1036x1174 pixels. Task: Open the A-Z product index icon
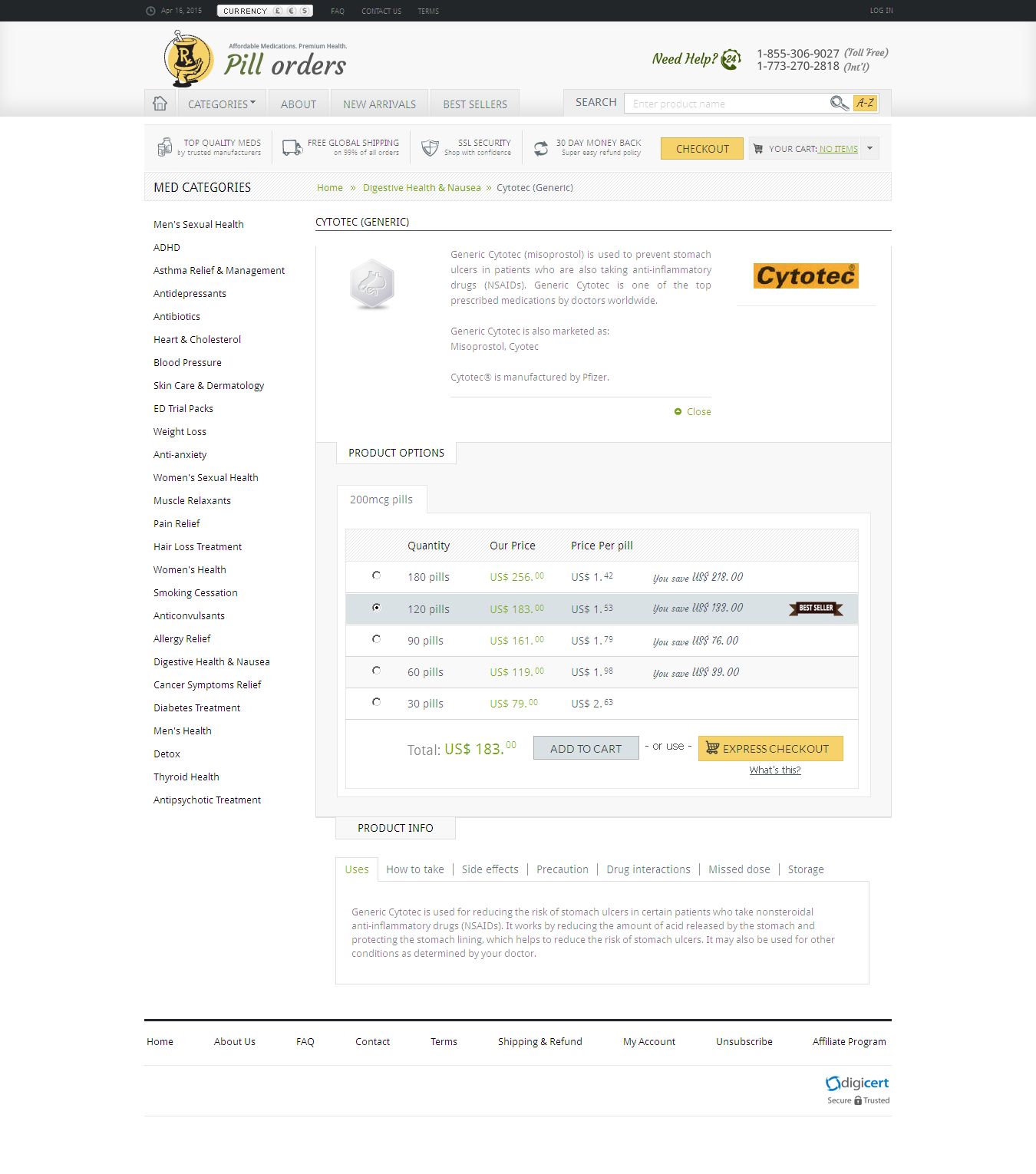(x=865, y=103)
